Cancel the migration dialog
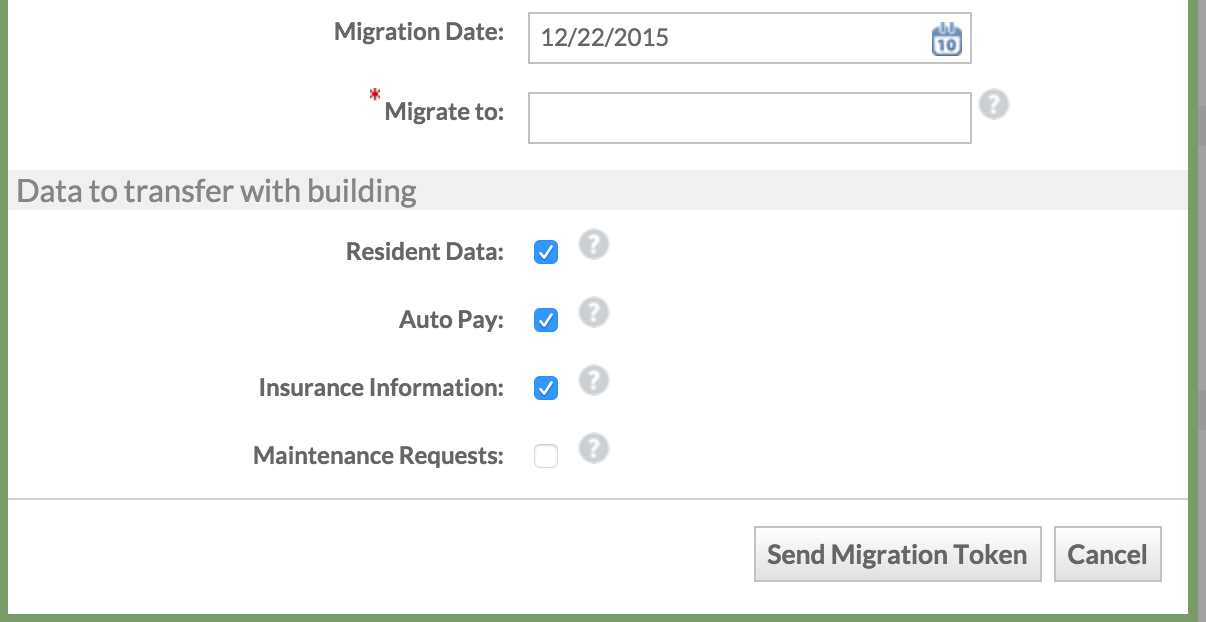Image resolution: width=1206 pixels, height=622 pixels. 1107,554
